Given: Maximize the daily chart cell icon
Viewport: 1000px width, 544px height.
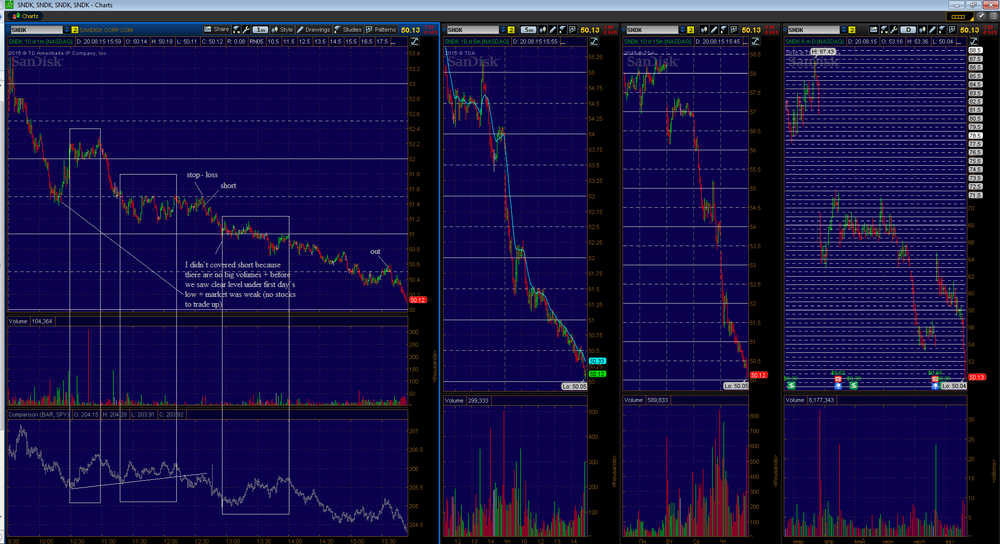Looking at the screenshot, I should point(974,41).
